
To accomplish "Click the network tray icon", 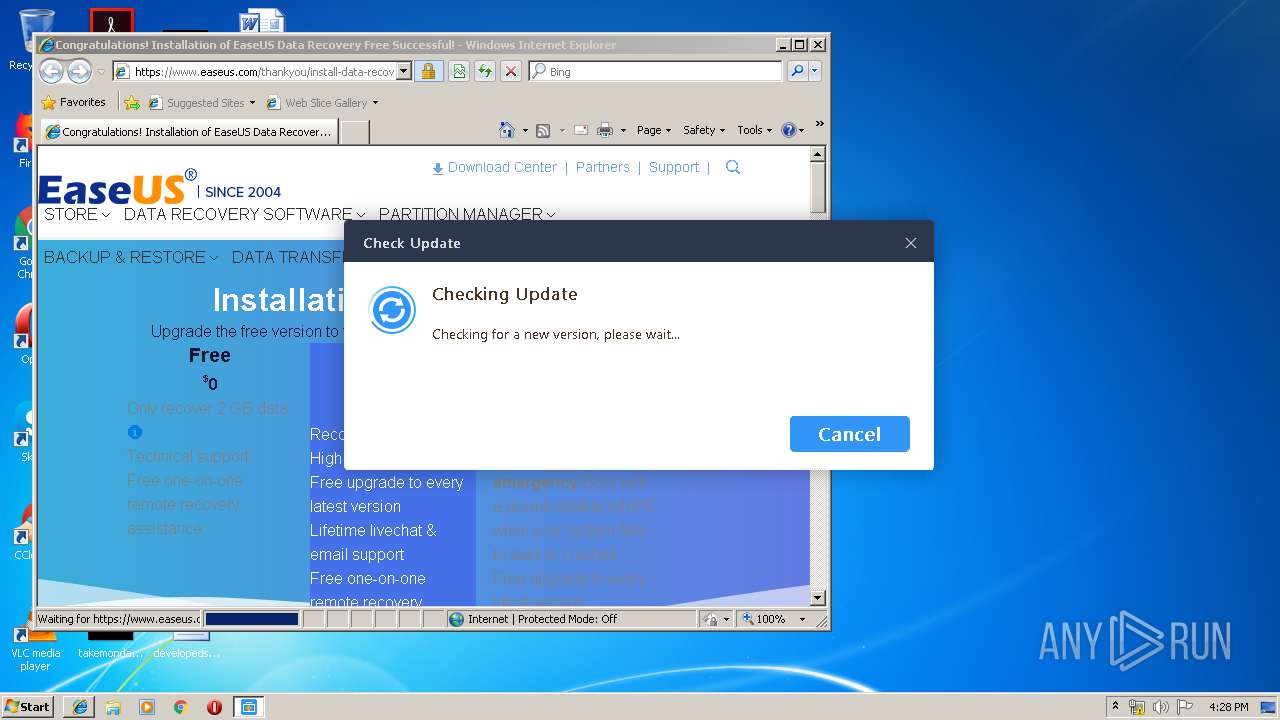I will 1136,707.
